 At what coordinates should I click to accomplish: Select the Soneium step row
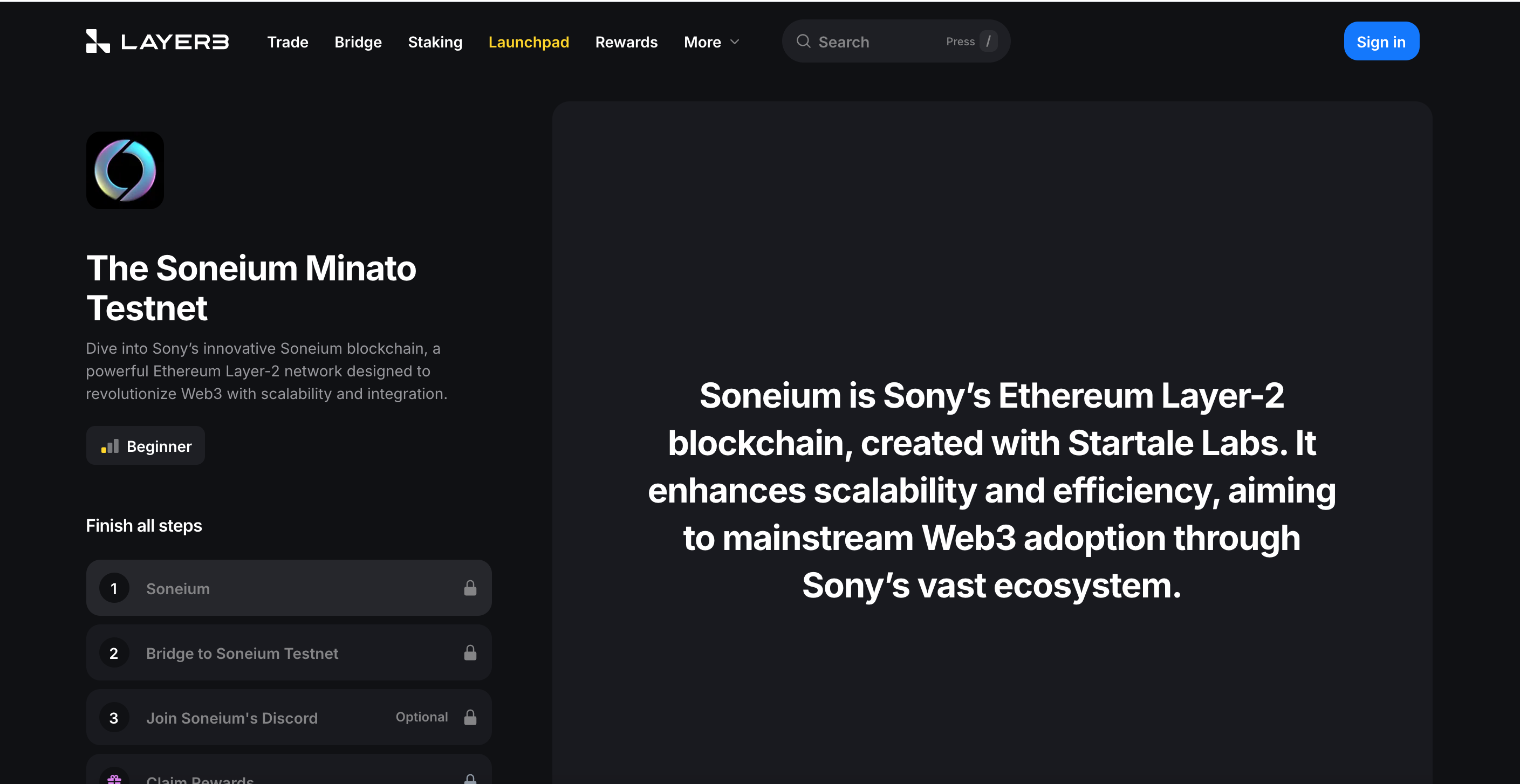point(289,588)
